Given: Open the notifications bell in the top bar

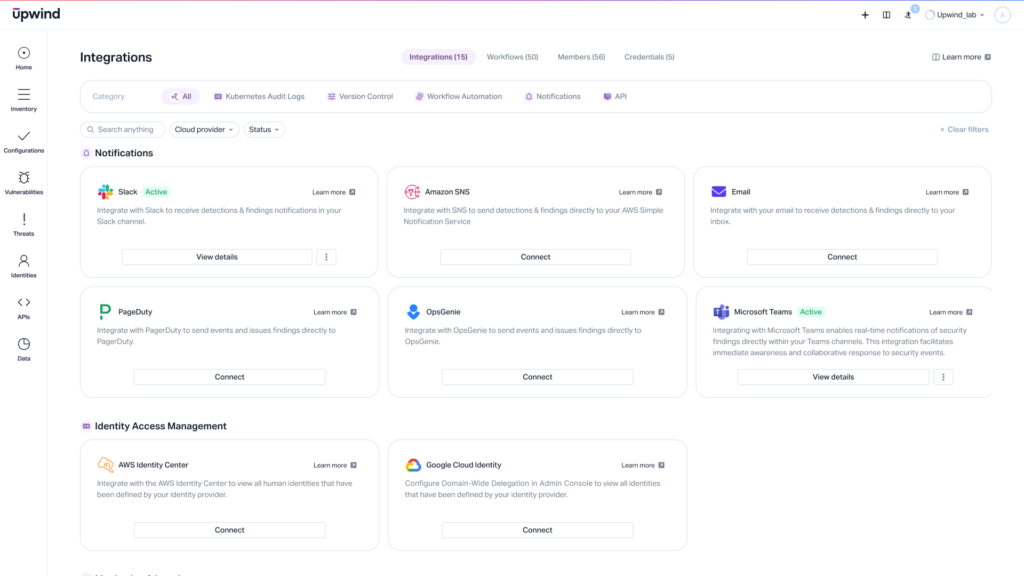Looking at the screenshot, I should click(x=908, y=15).
